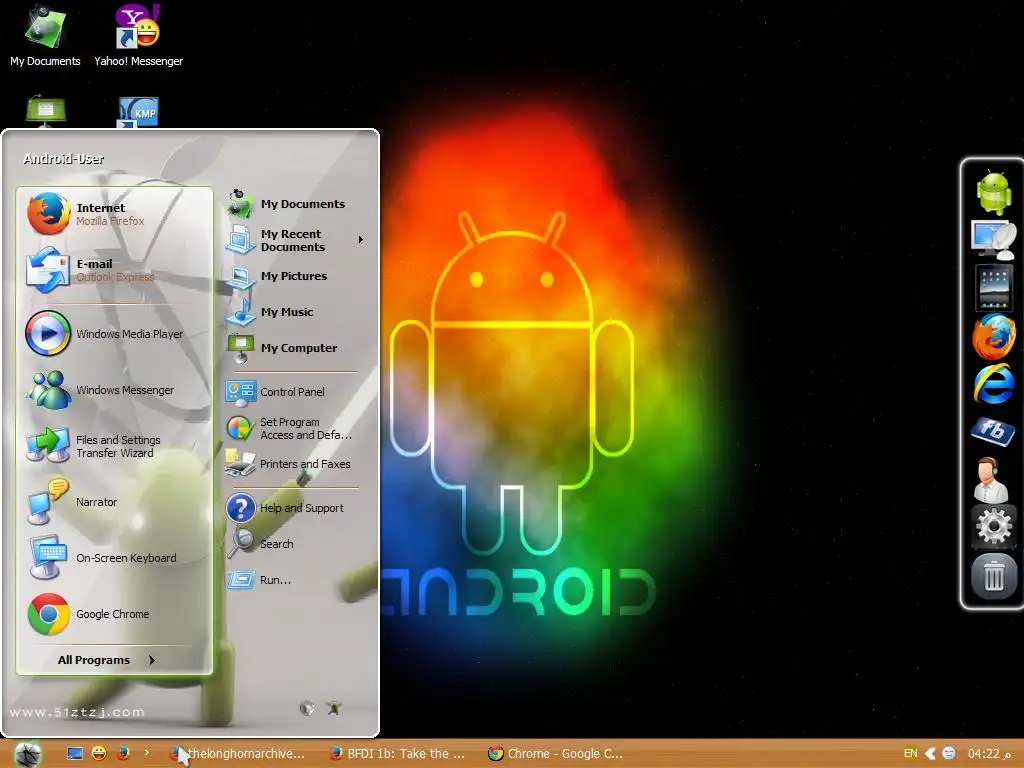Click the Android-User name header
This screenshot has width=1024, height=768.
[x=63, y=159]
